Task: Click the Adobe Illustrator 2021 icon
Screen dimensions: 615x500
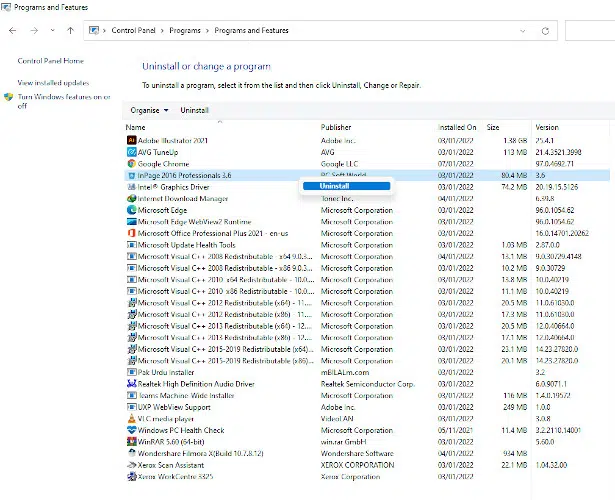Action: (132, 140)
